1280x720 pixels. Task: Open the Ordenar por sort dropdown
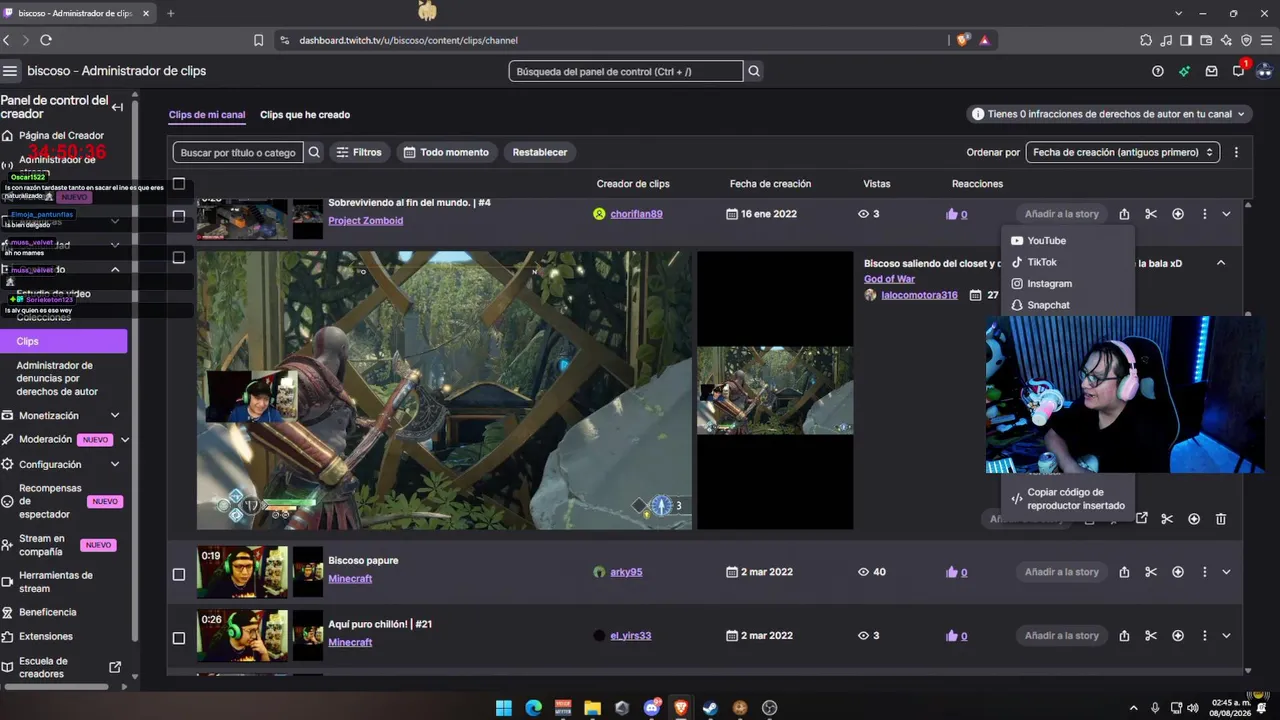(x=1123, y=152)
